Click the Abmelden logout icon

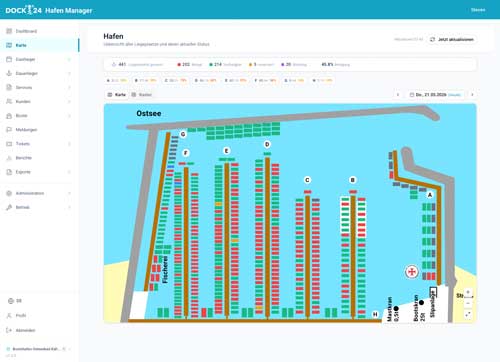(x=9, y=330)
